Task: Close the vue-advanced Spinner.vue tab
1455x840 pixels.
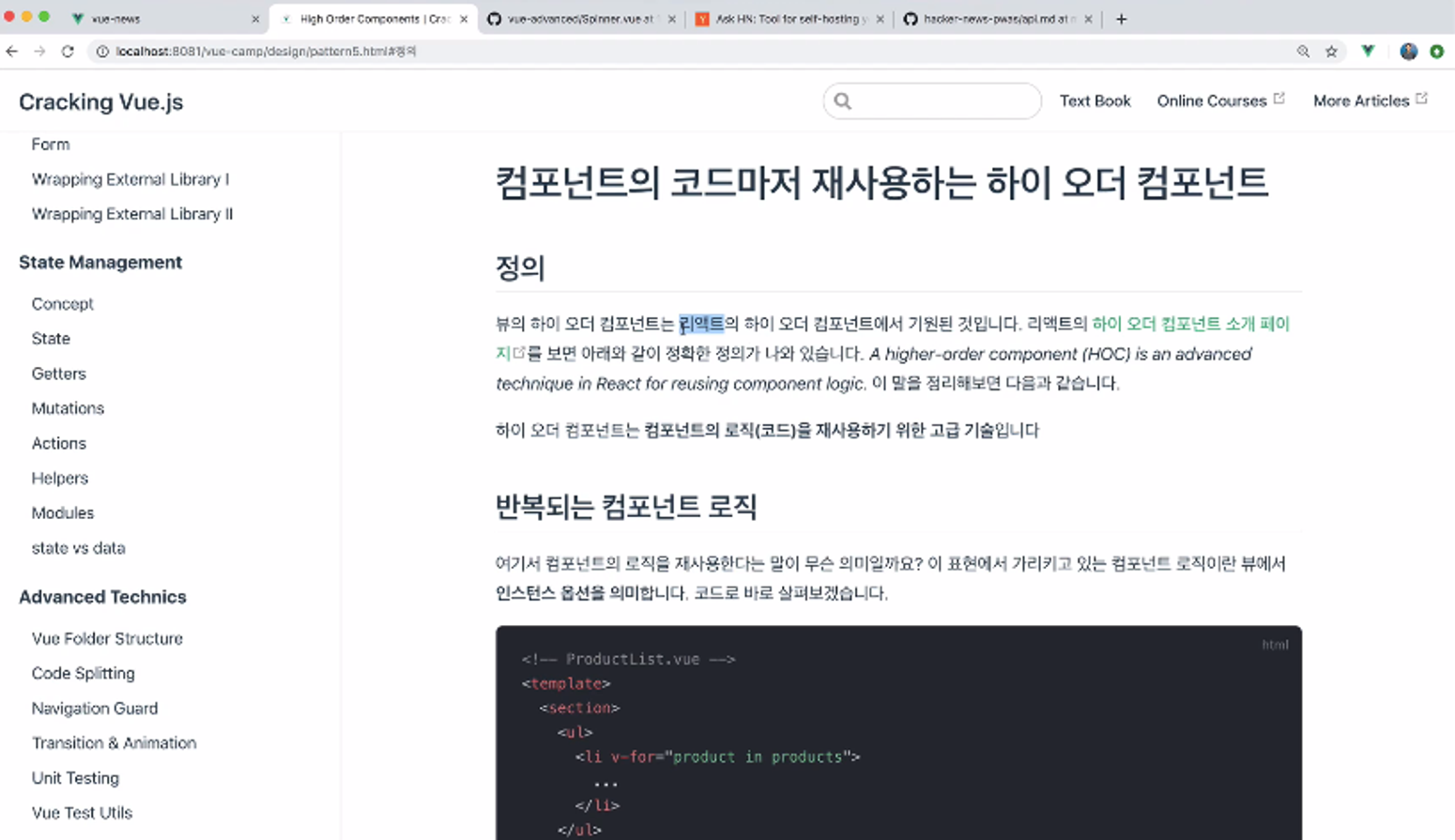Action: [x=671, y=19]
